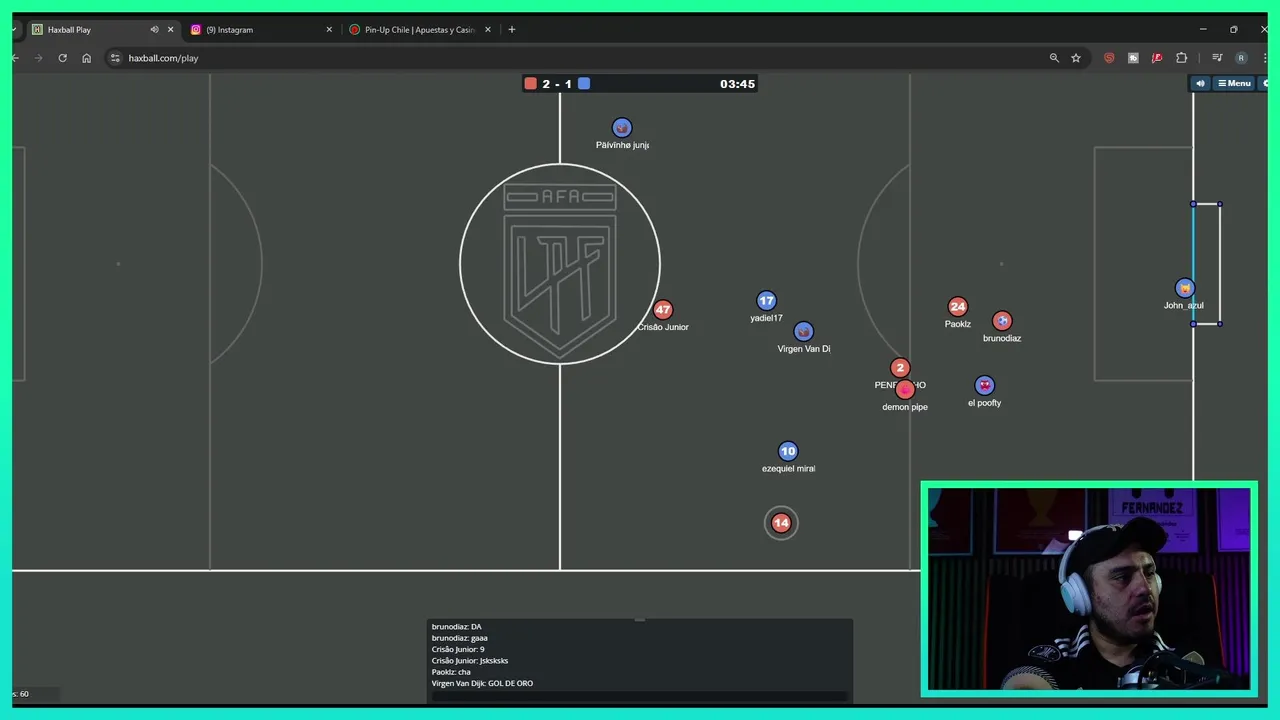Click chat message 'Crisão Junior: 9'
1280x720 pixels.
click(x=458, y=649)
